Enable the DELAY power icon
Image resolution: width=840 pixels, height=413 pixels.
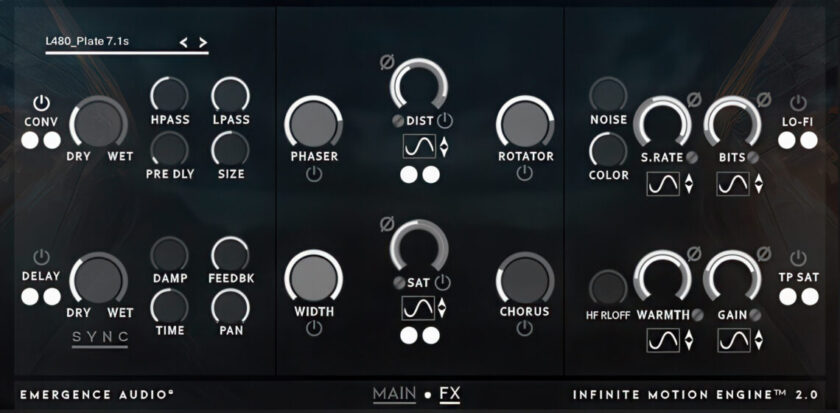pyautogui.click(x=41, y=257)
